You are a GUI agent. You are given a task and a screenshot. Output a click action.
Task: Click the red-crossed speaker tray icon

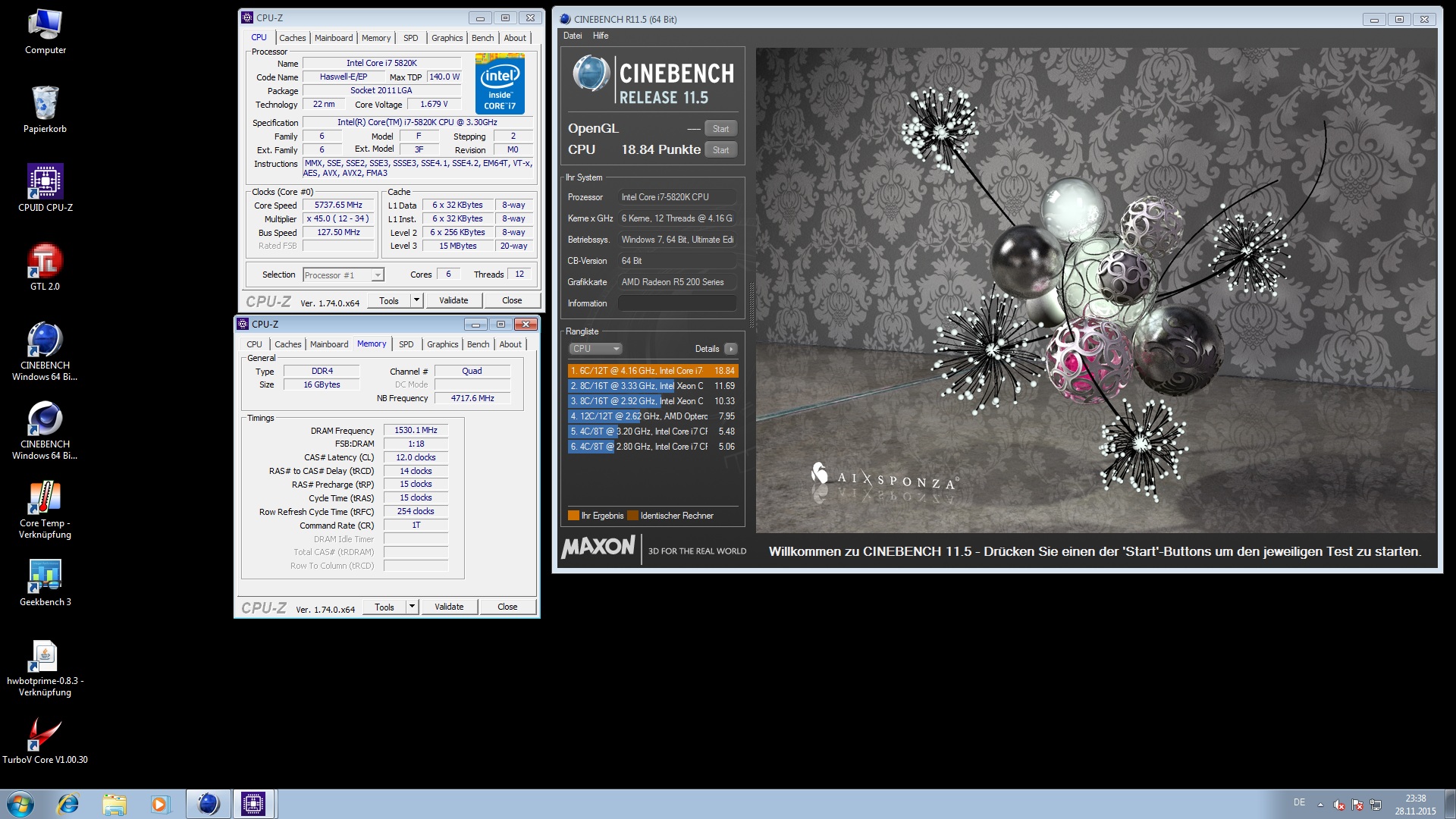pyautogui.click(x=1339, y=805)
